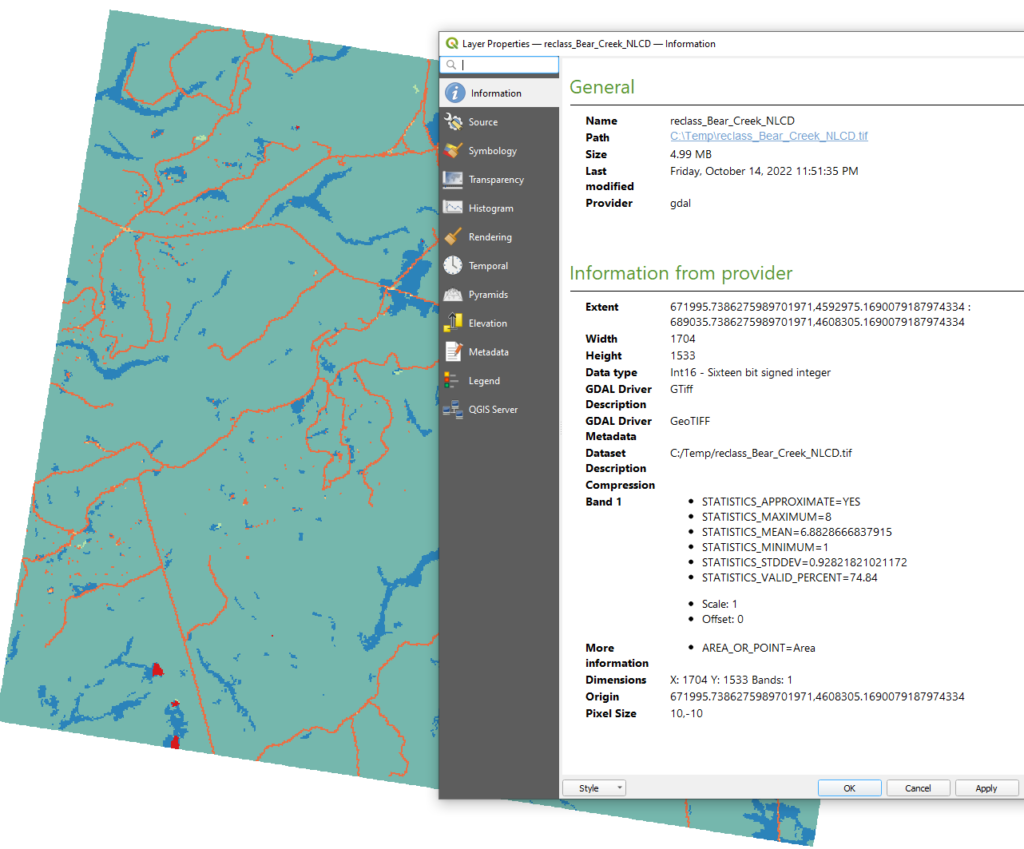Open the Temporal clock icon
This screenshot has width=1024, height=849.
pyautogui.click(x=454, y=266)
